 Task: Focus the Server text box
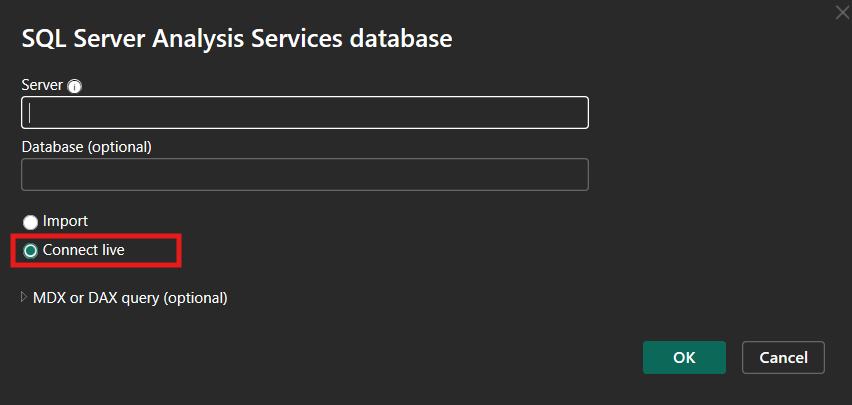304,112
